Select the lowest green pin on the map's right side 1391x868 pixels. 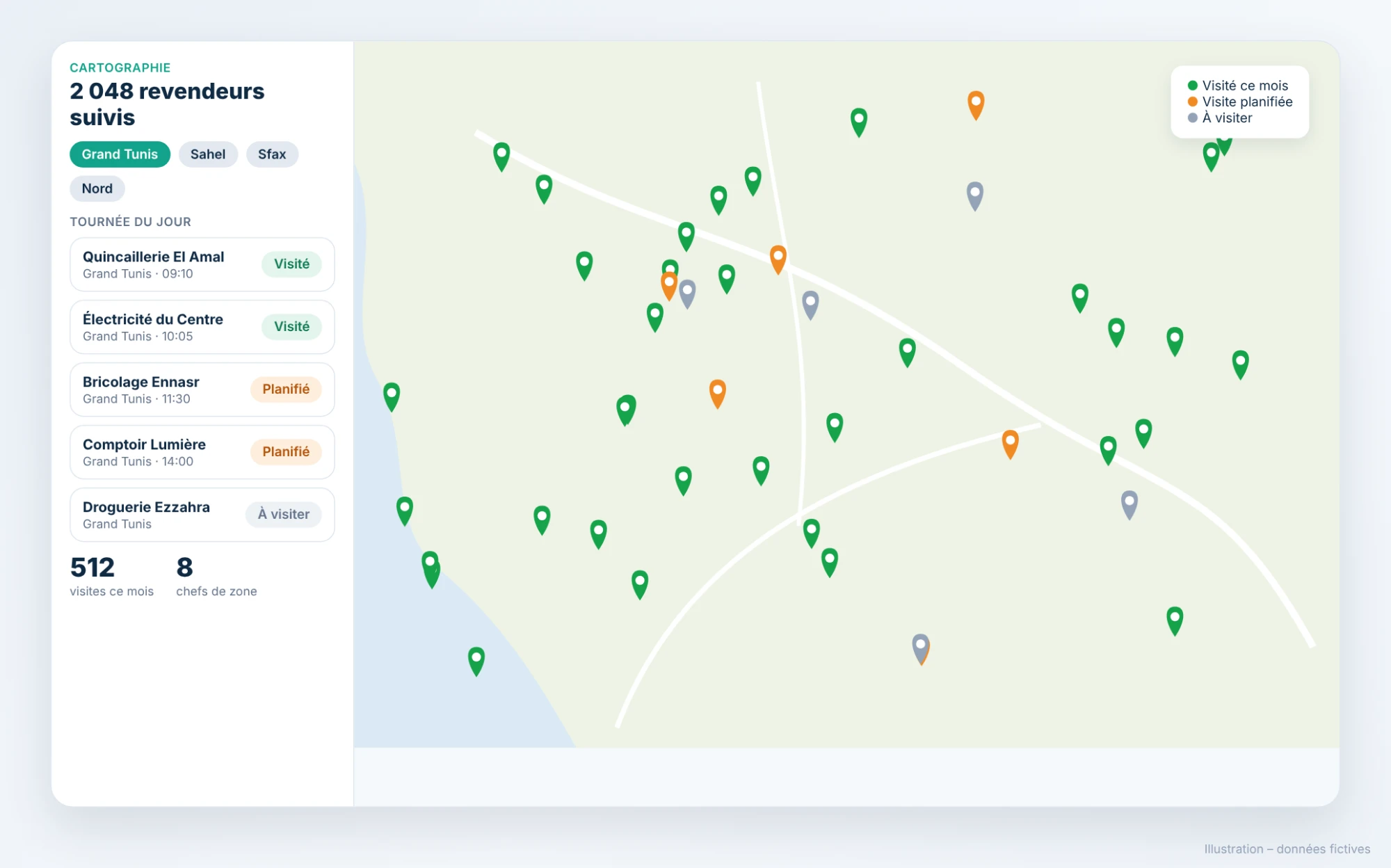[1175, 620]
